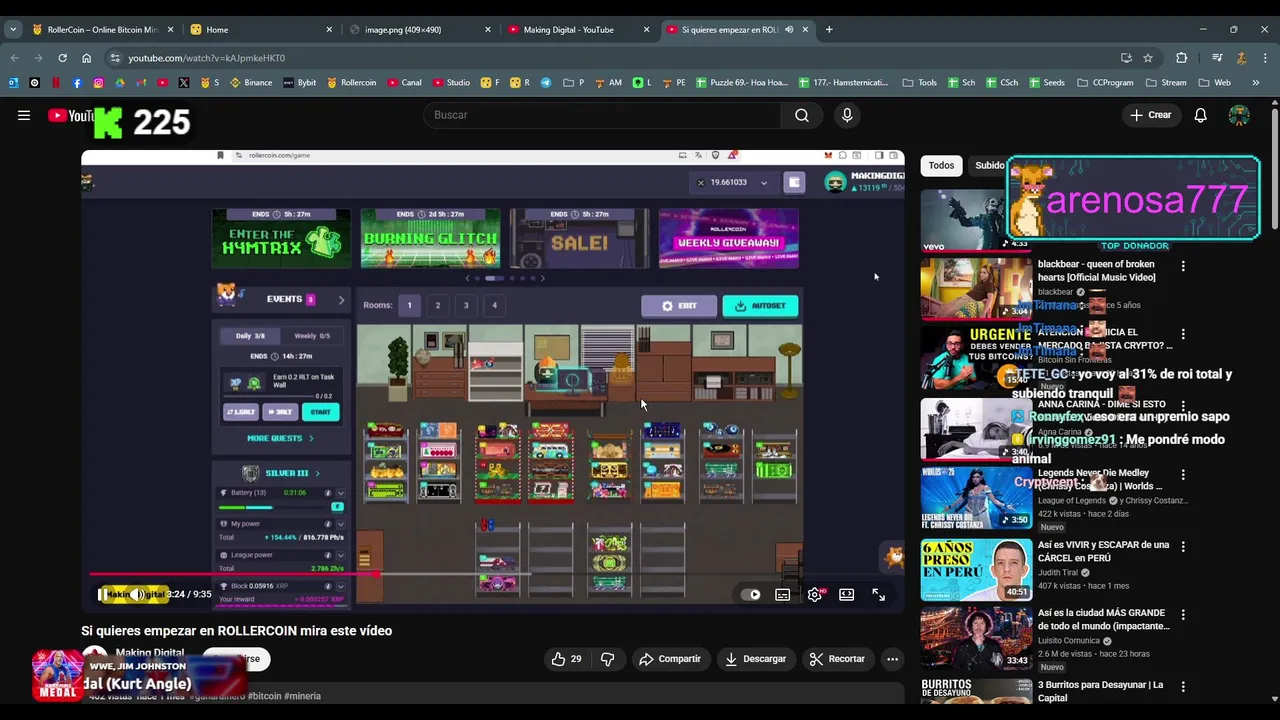Open the Rollercoin bookmark
This screenshot has width=1280, height=720.
coord(351,82)
